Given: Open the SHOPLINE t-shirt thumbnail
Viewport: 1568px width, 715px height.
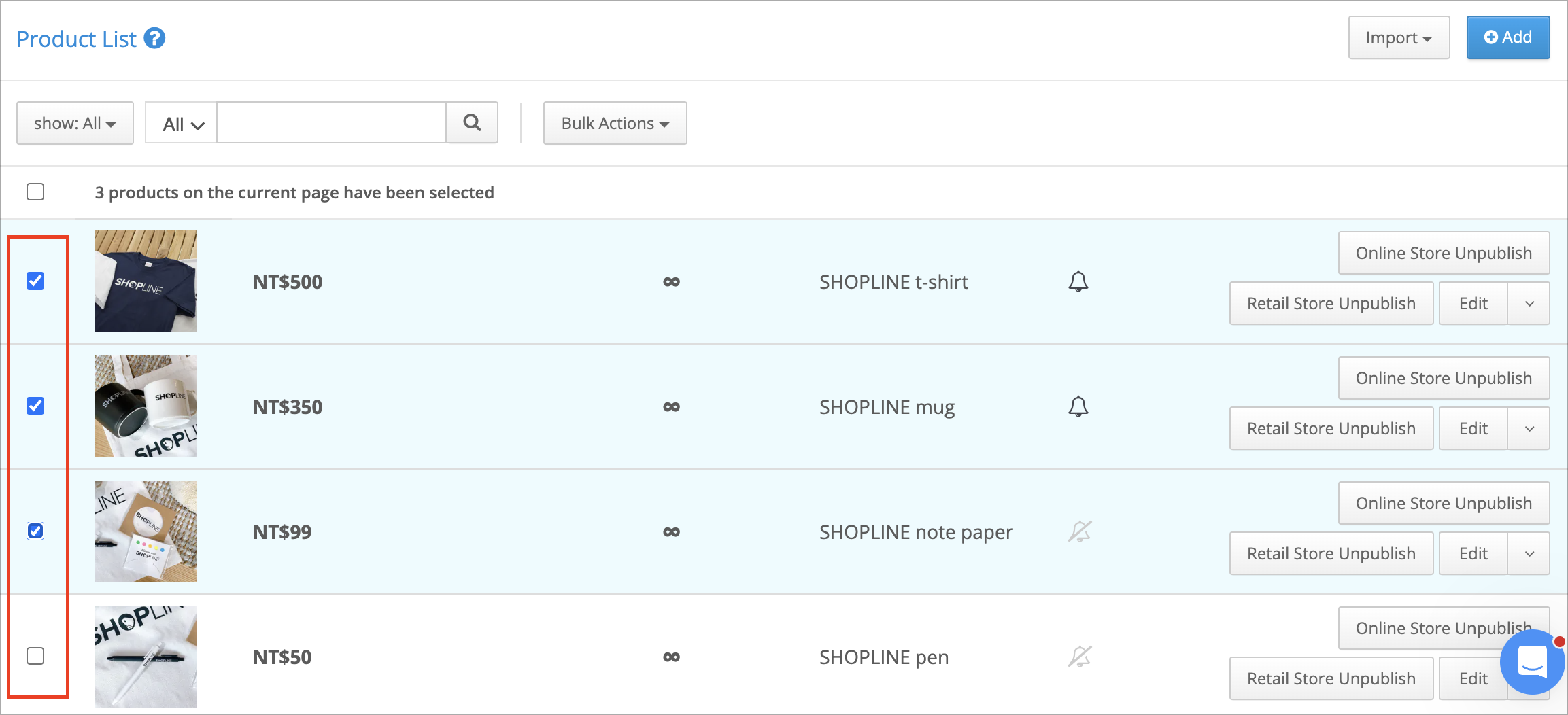Looking at the screenshot, I should click(146, 281).
